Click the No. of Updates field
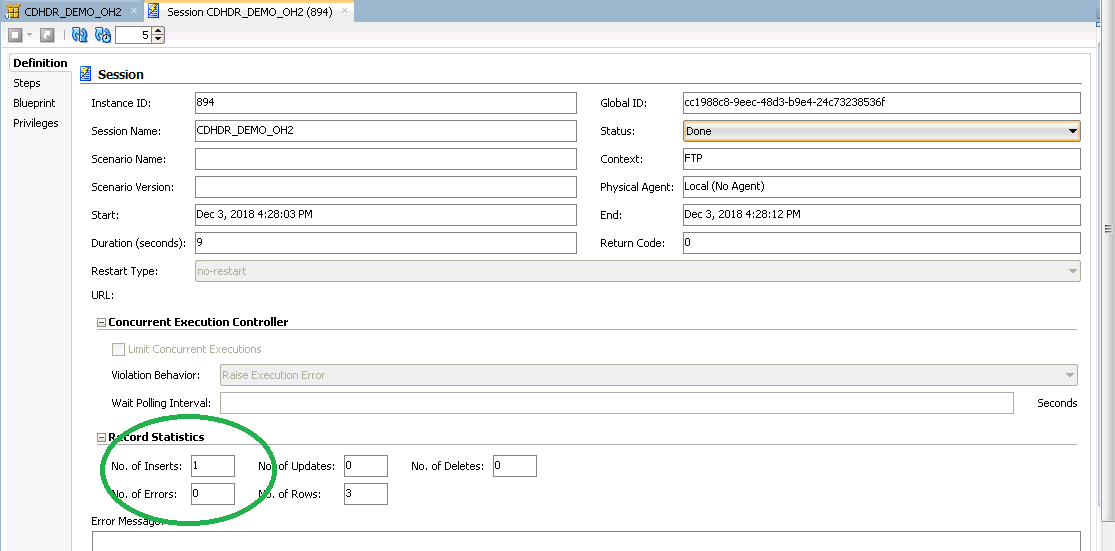Screen dimensions: 1115x551 click(366, 466)
